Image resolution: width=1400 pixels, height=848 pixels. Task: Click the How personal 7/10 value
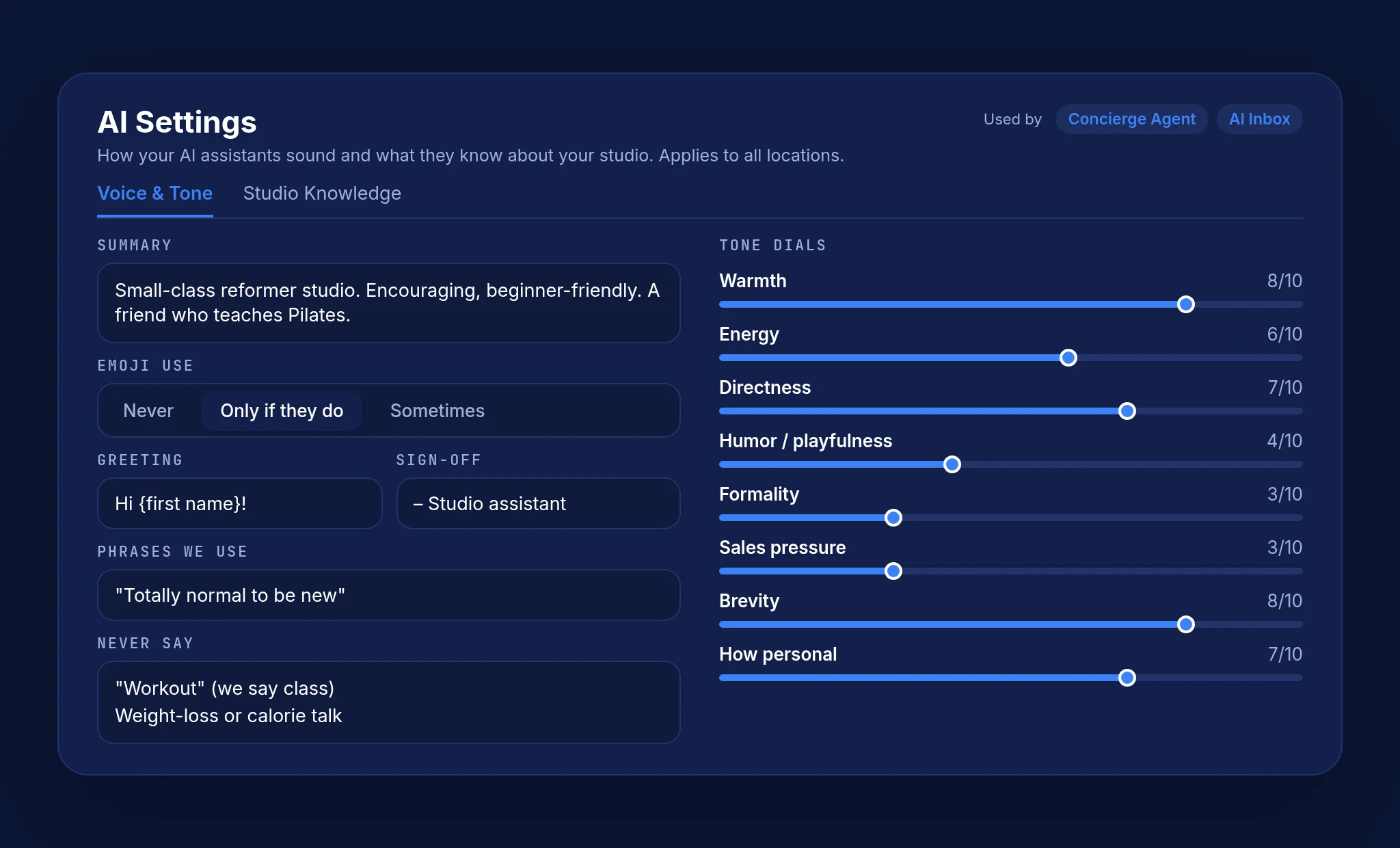coord(1284,654)
